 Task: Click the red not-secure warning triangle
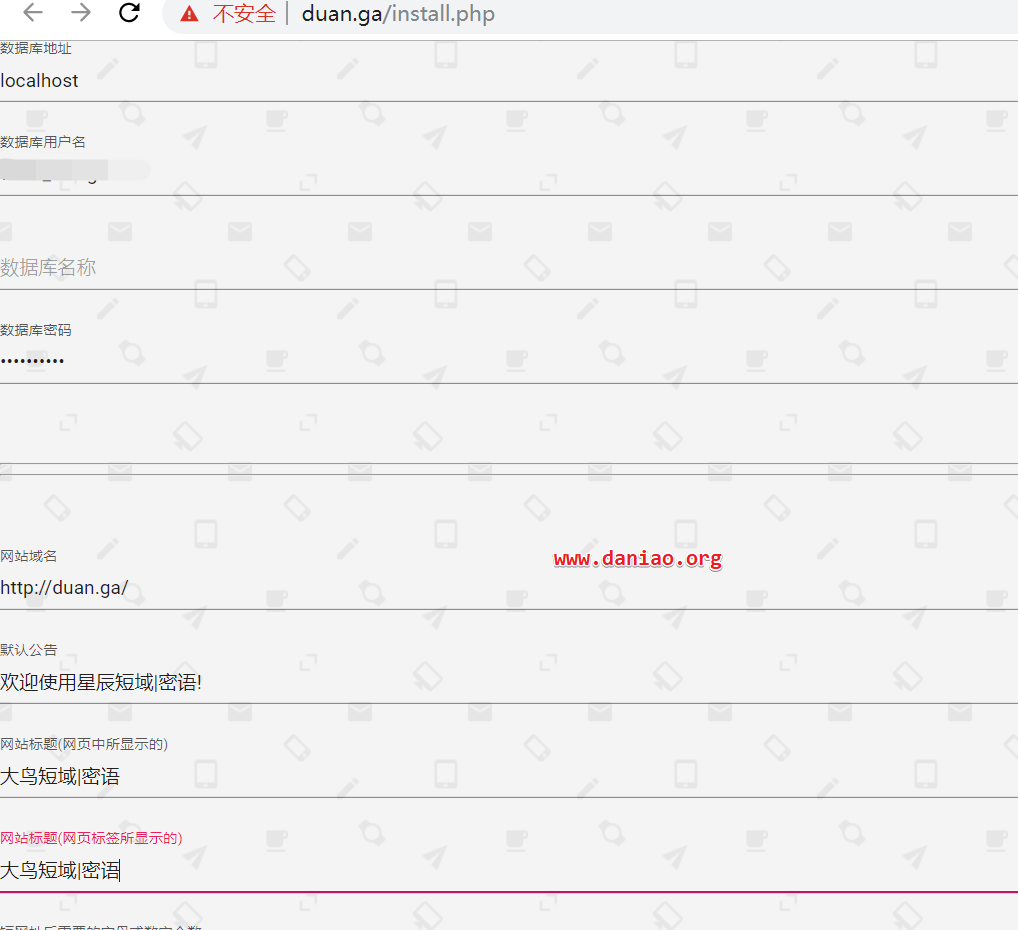pos(189,15)
